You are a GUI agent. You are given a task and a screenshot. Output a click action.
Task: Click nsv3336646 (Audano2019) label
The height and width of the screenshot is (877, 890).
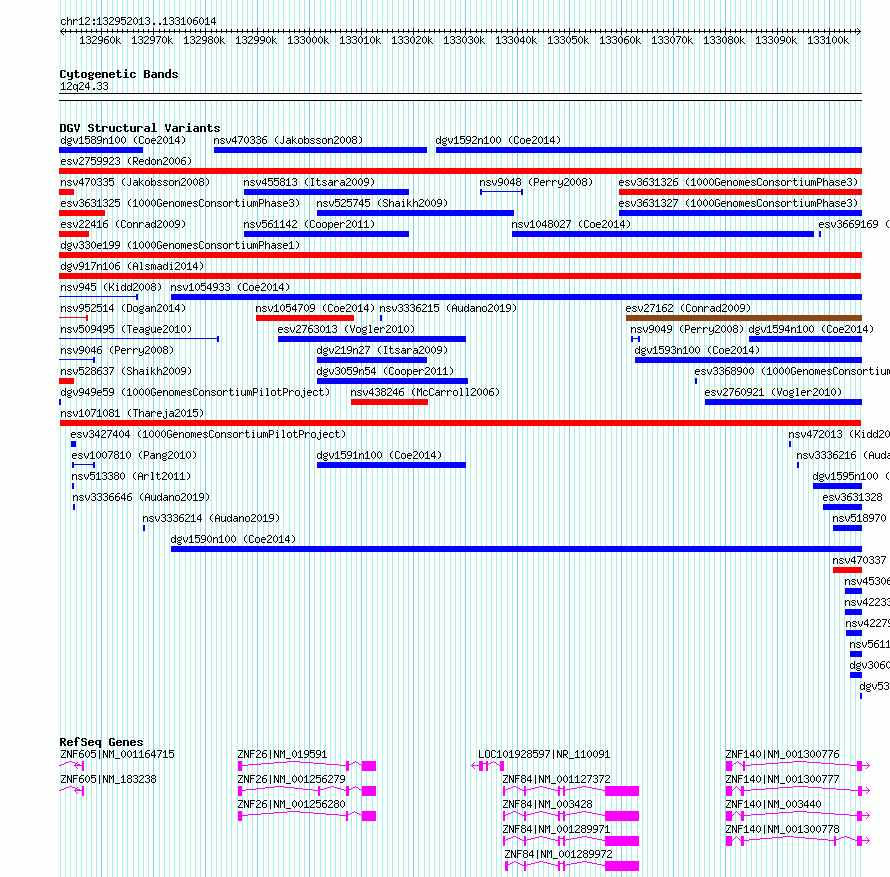coord(141,497)
